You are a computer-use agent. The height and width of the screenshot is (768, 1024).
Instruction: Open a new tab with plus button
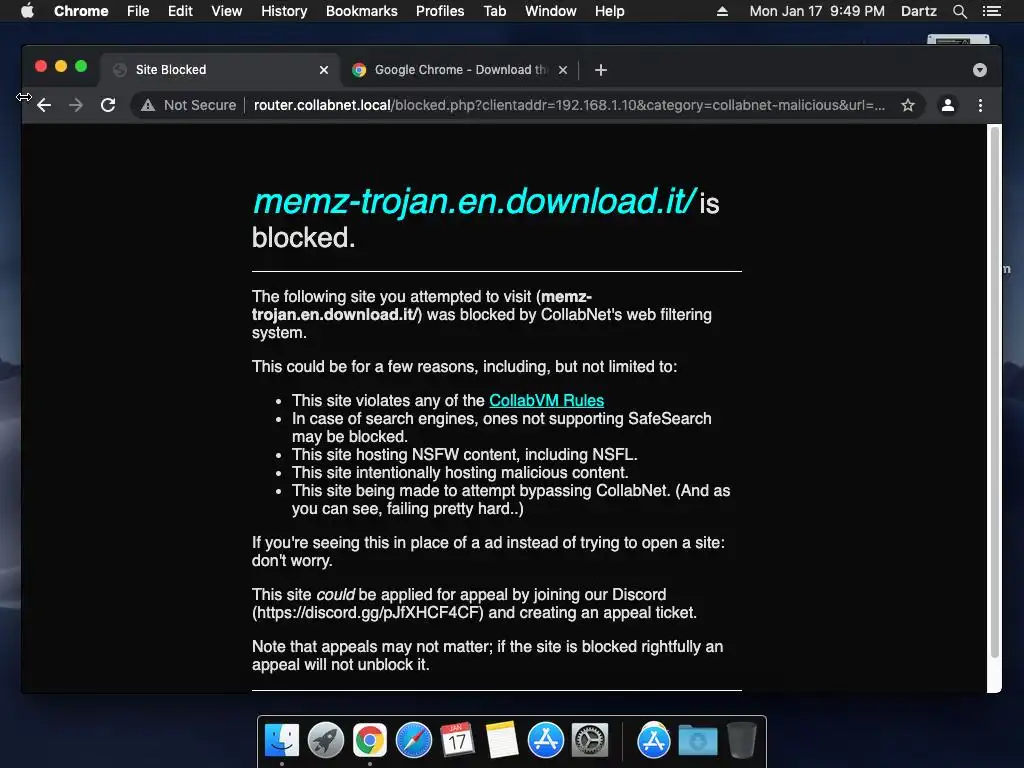601,70
